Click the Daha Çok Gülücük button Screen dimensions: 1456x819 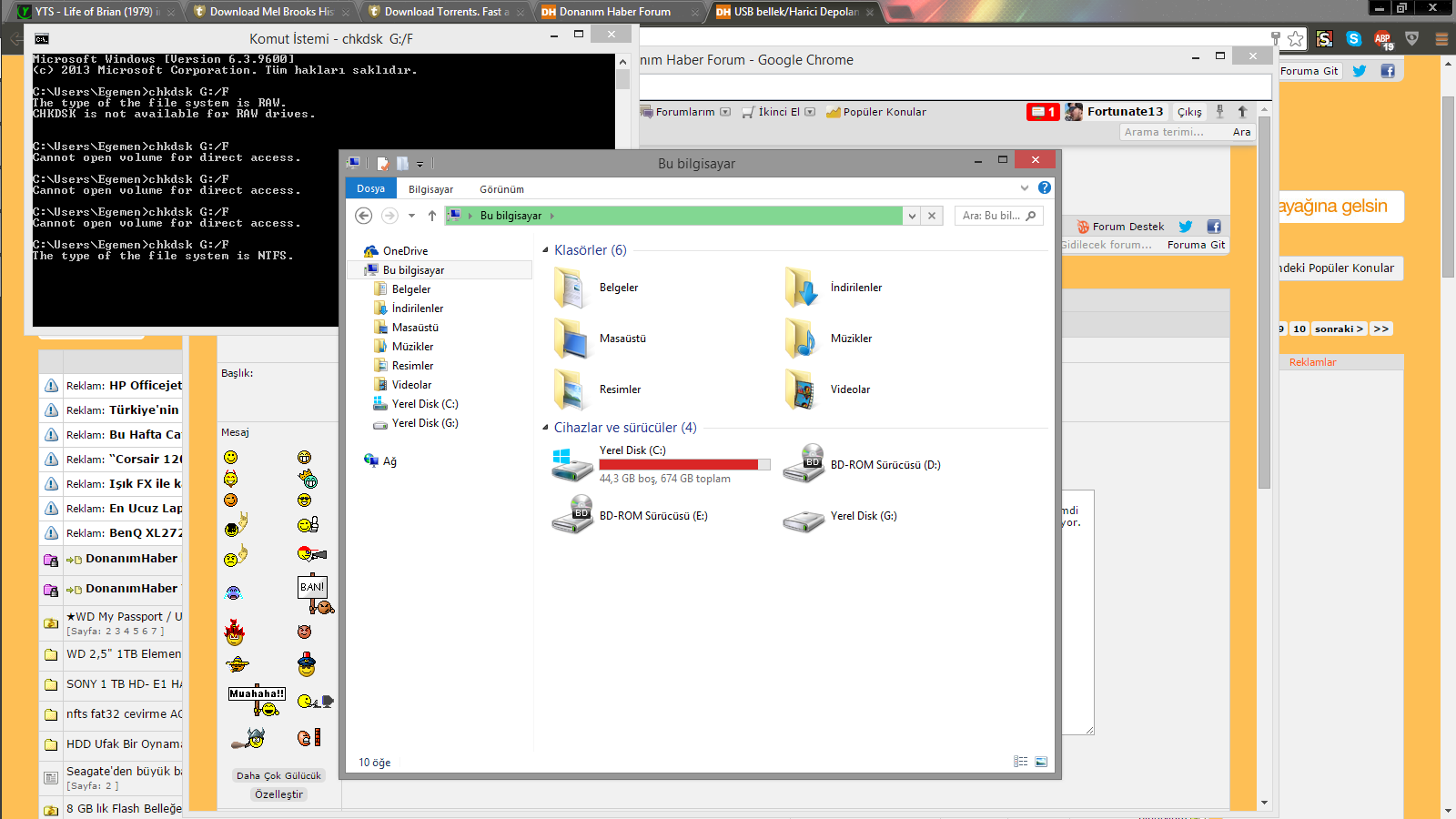point(278,775)
